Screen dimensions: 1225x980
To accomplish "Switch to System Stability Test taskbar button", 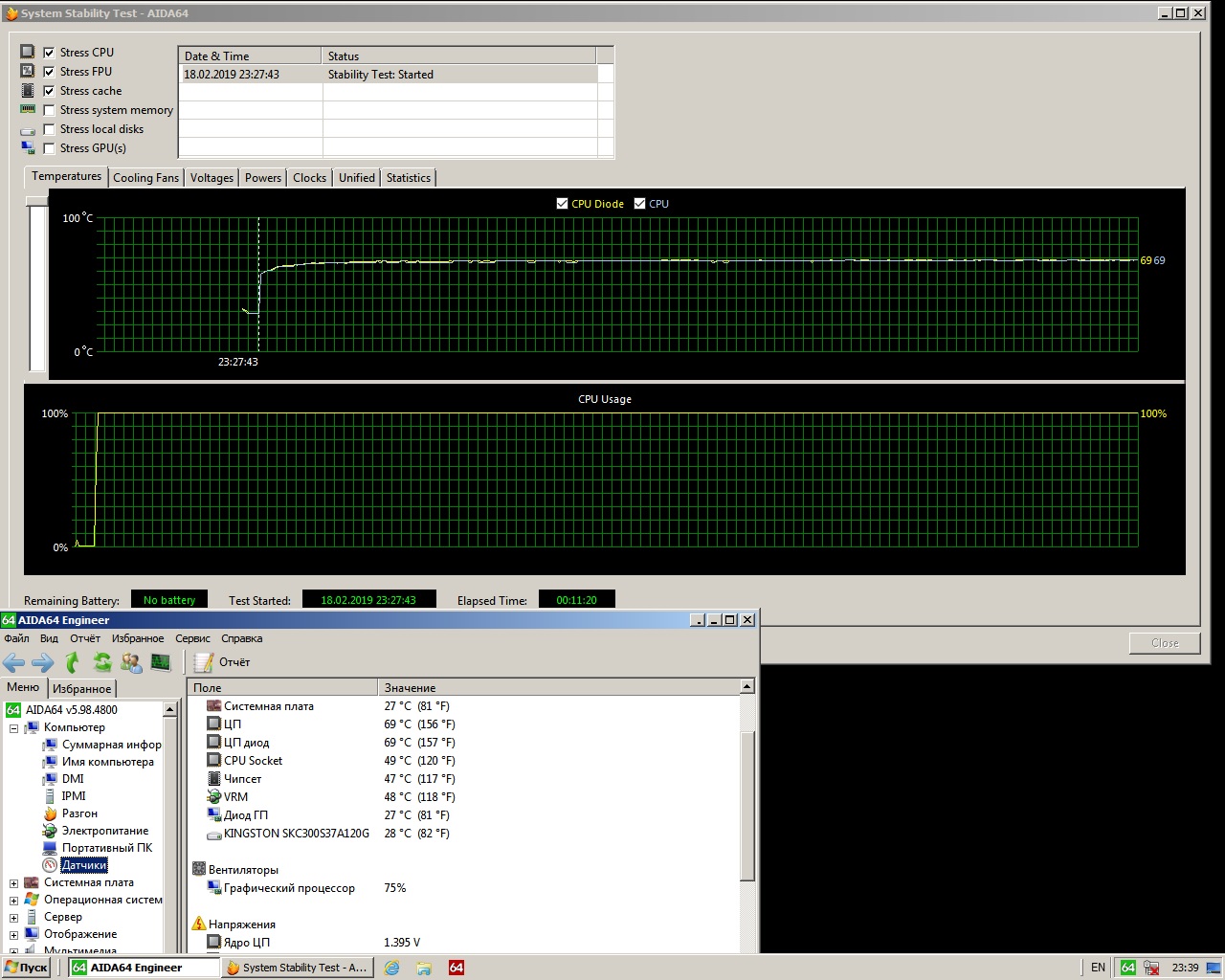I will click(x=298, y=968).
